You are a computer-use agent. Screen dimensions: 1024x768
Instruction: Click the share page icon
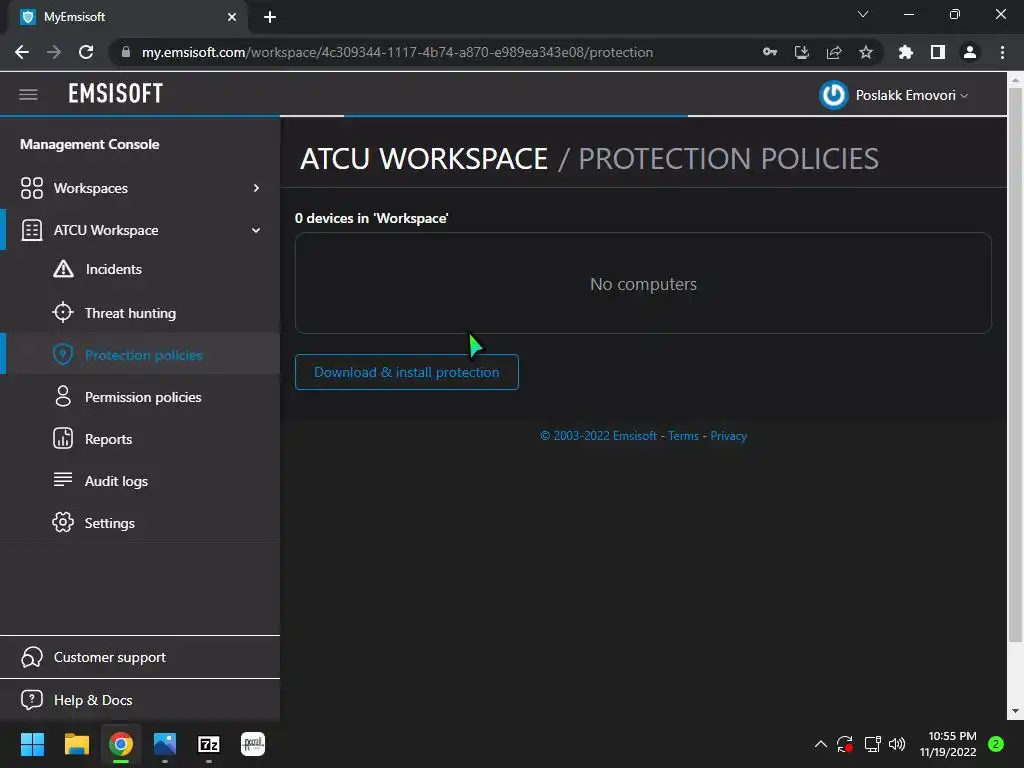[x=834, y=52]
